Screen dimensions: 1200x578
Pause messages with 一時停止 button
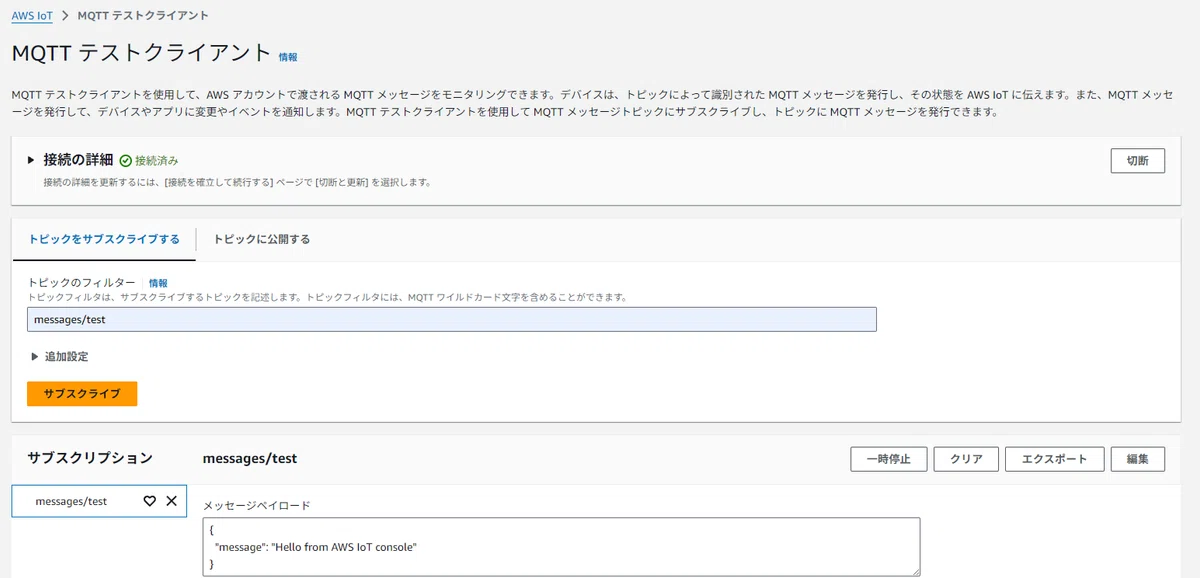tap(888, 459)
